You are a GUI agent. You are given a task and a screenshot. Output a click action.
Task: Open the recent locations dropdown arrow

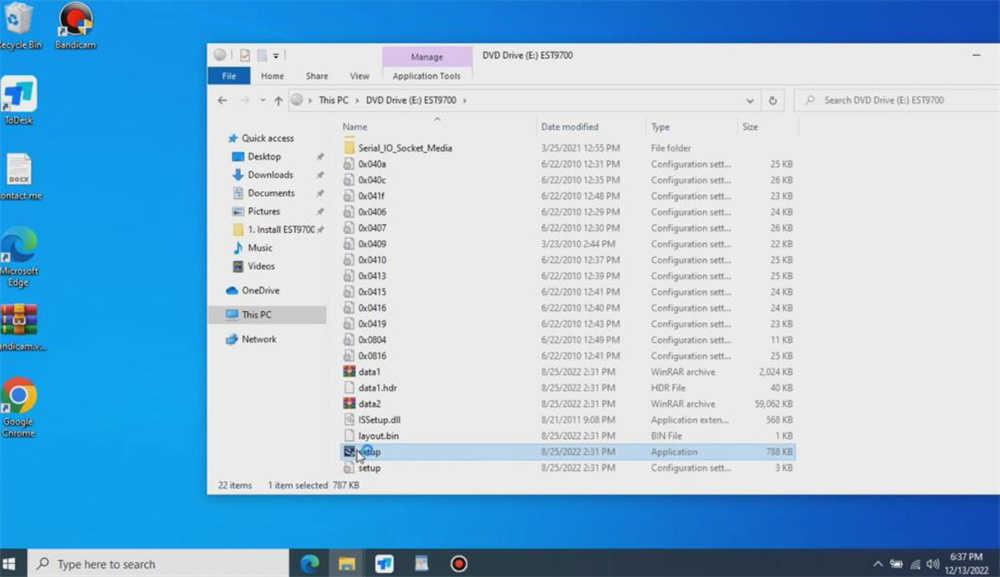click(x=262, y=100)
